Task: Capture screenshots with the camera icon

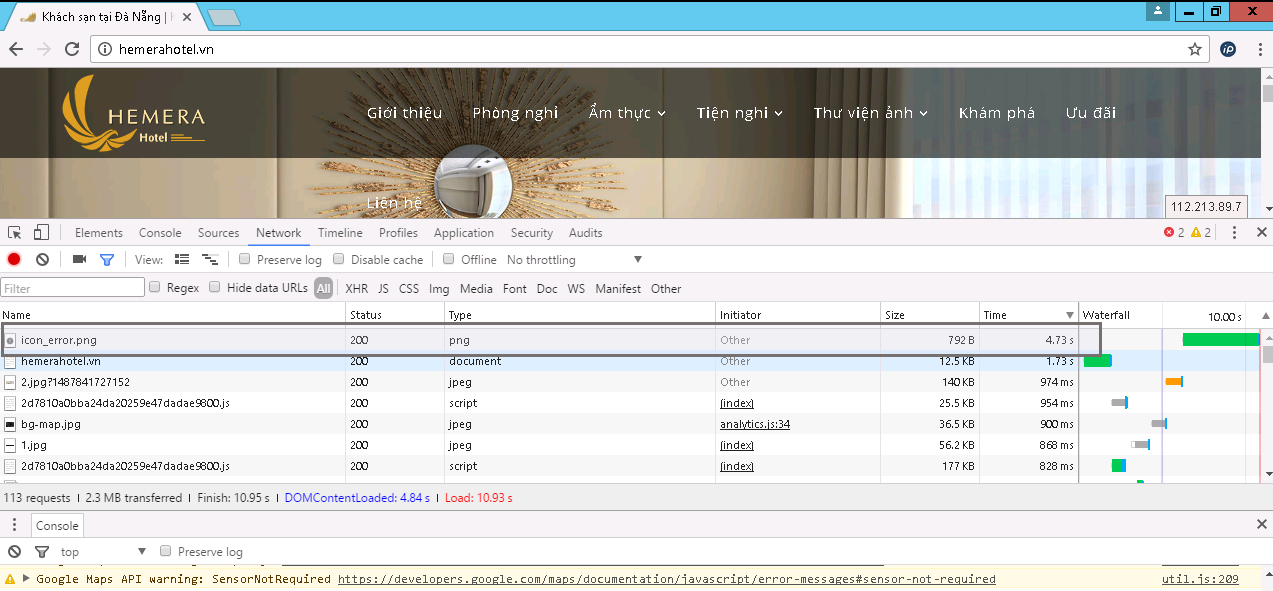Action: pyautogui.click(x=79, y=260)
